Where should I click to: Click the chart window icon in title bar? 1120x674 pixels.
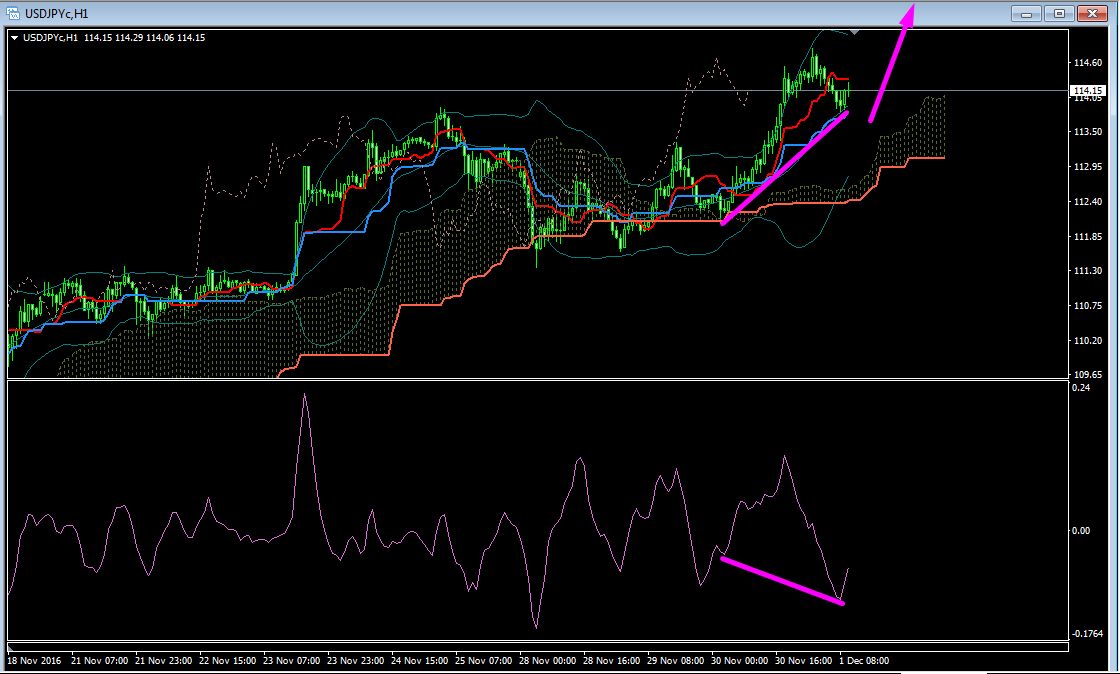pyautogui.click(x=13, y=13)
